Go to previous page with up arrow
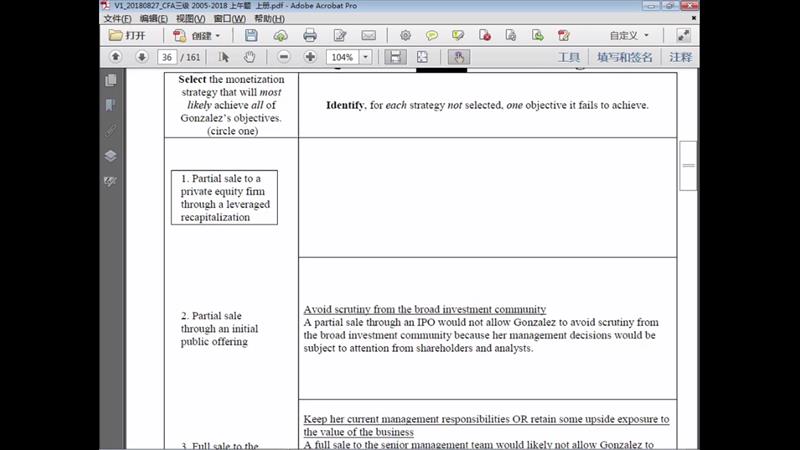800x450 pixels. (x=115, y=57)
